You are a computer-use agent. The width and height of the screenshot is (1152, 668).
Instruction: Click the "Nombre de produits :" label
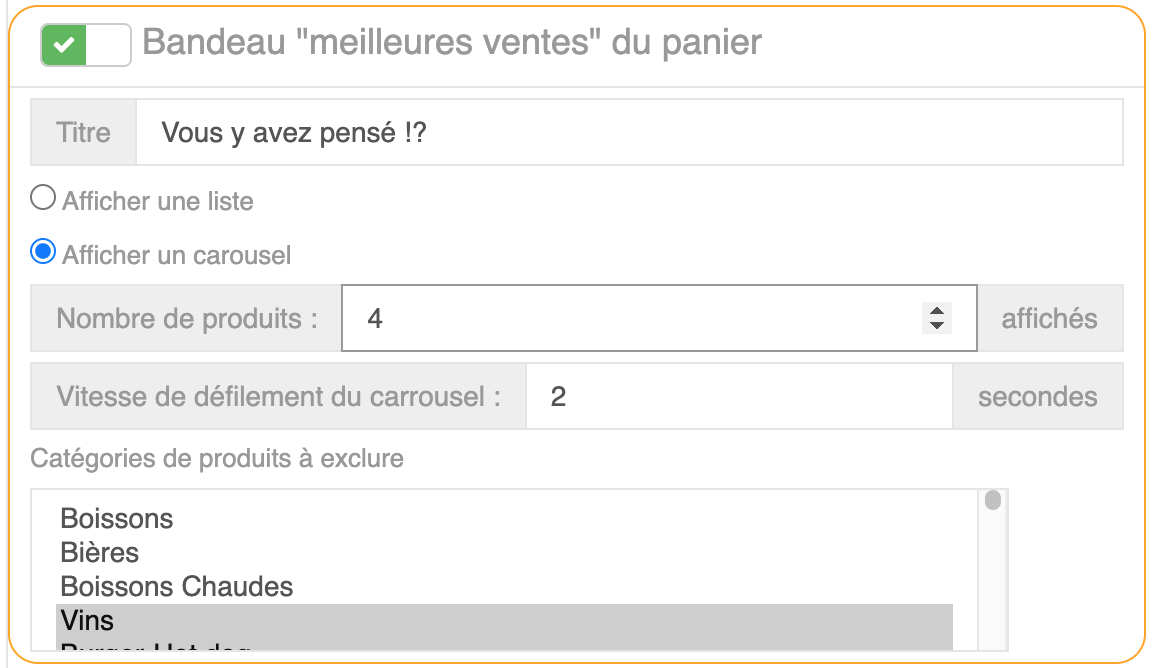(x=187, y=319)
